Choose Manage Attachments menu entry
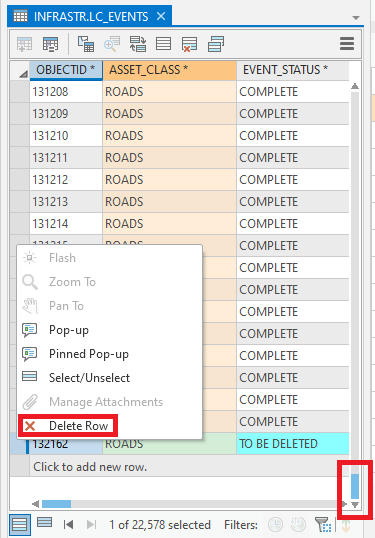Image resolution: width=375 pixels, height=538 pixels. tap(109, 402)
